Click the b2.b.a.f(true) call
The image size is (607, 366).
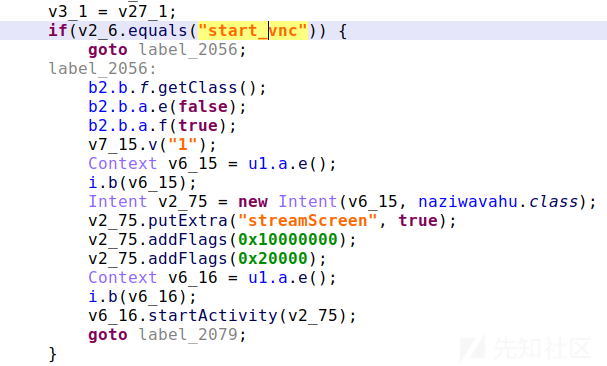pyautogui.click(x=162, y=125)
